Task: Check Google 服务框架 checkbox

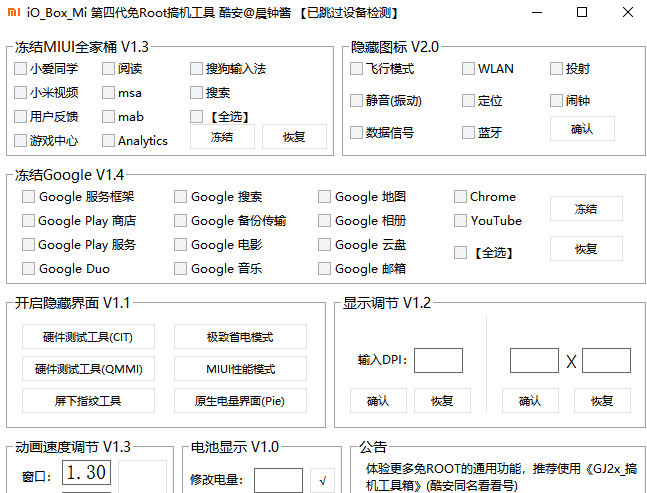Action: tap(28, 196)
